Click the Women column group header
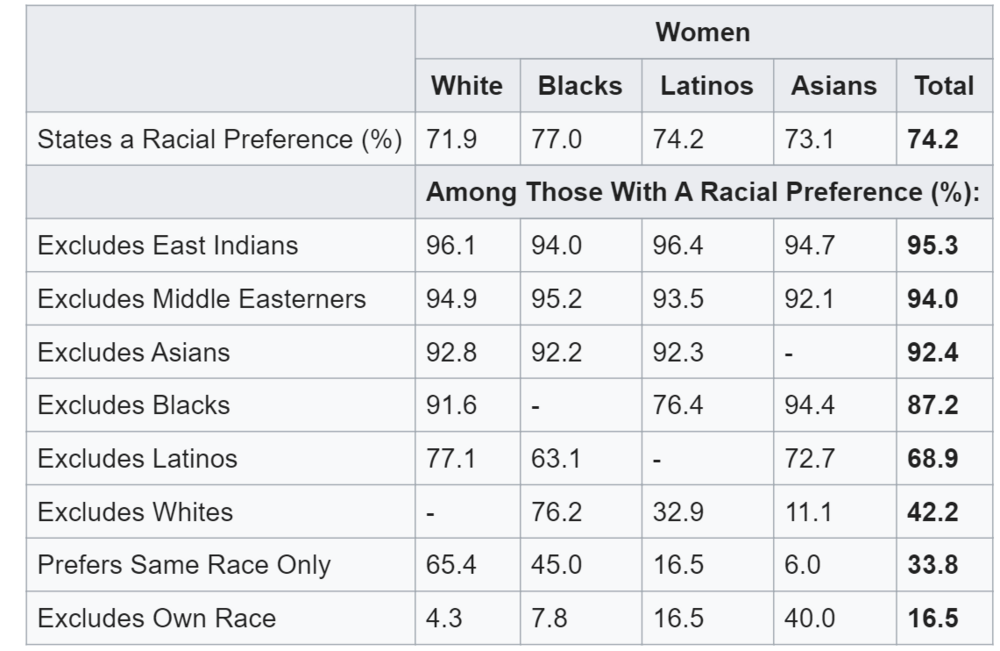Viewport: 1000px width, 651px height. pyautogui.click(x=702, y=32)
